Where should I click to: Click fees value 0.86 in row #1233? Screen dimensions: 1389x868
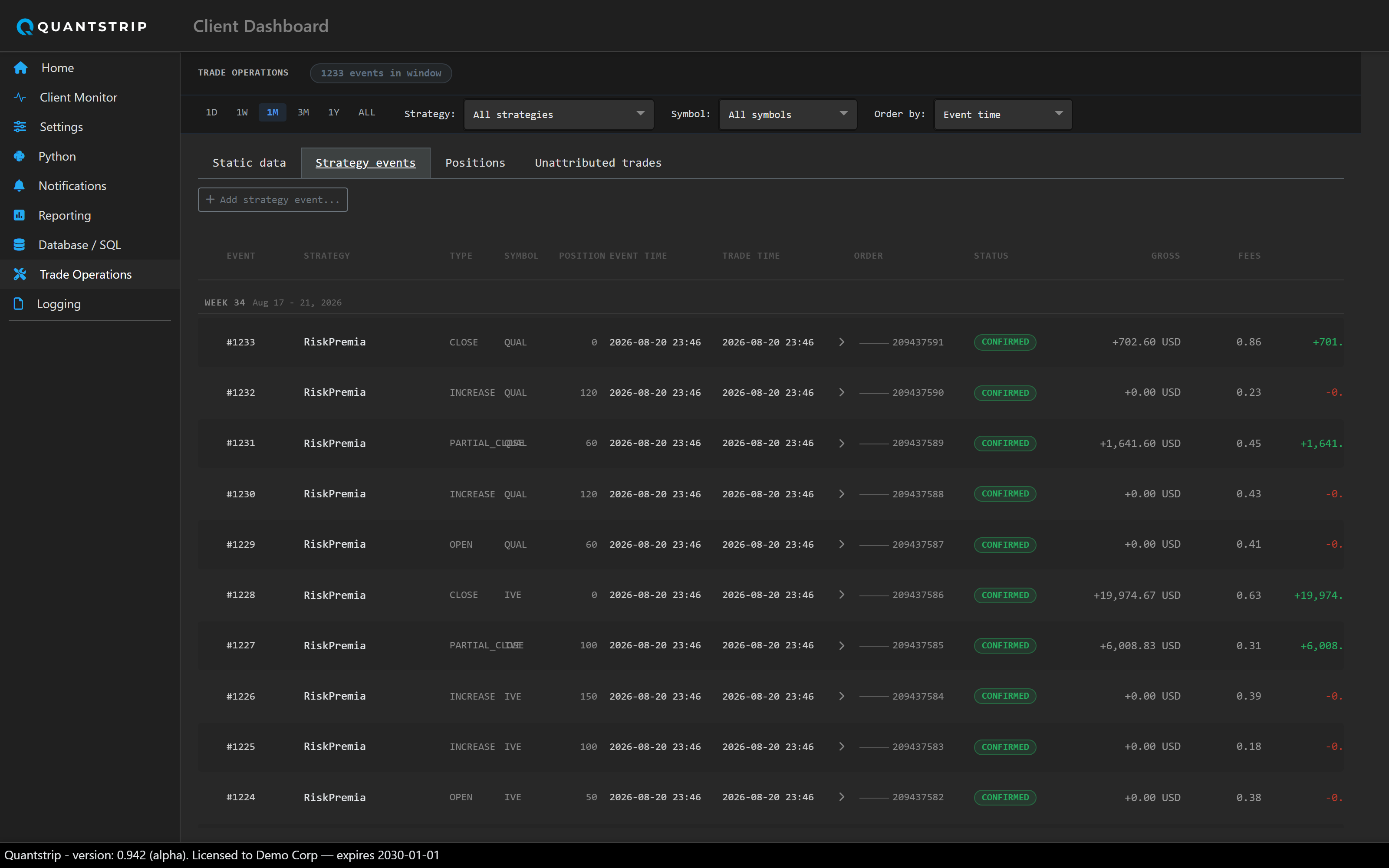pyautogui.click(x=1248, y=342)
